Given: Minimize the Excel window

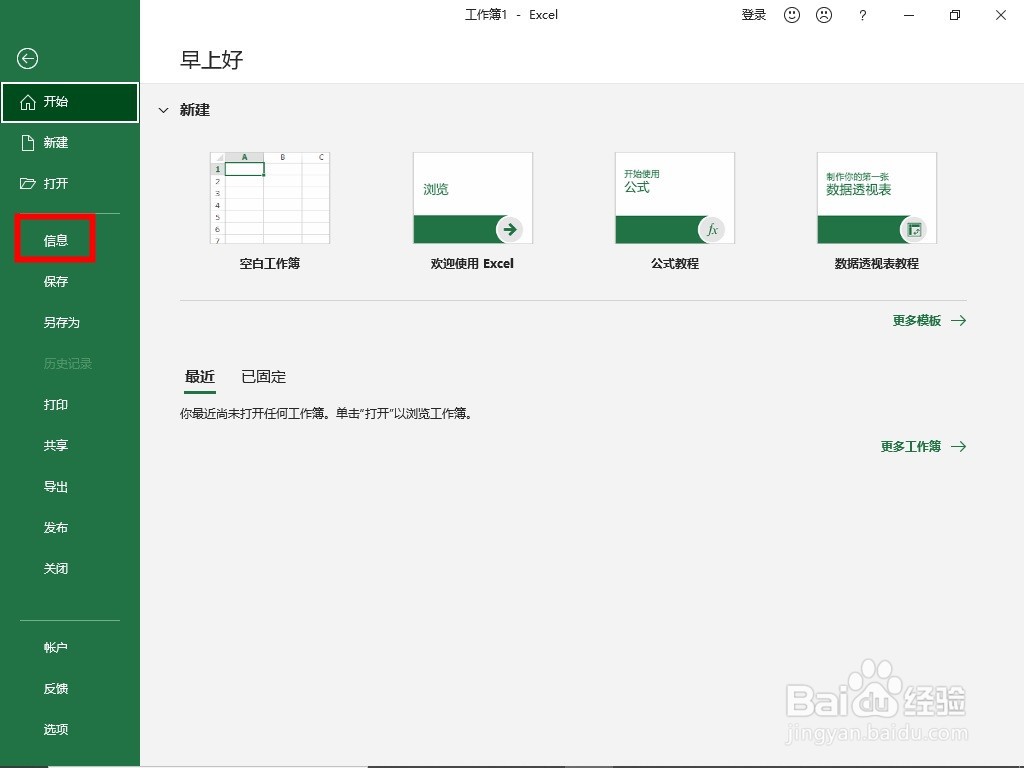Looking at the screenshot, I should coord(908,15).
